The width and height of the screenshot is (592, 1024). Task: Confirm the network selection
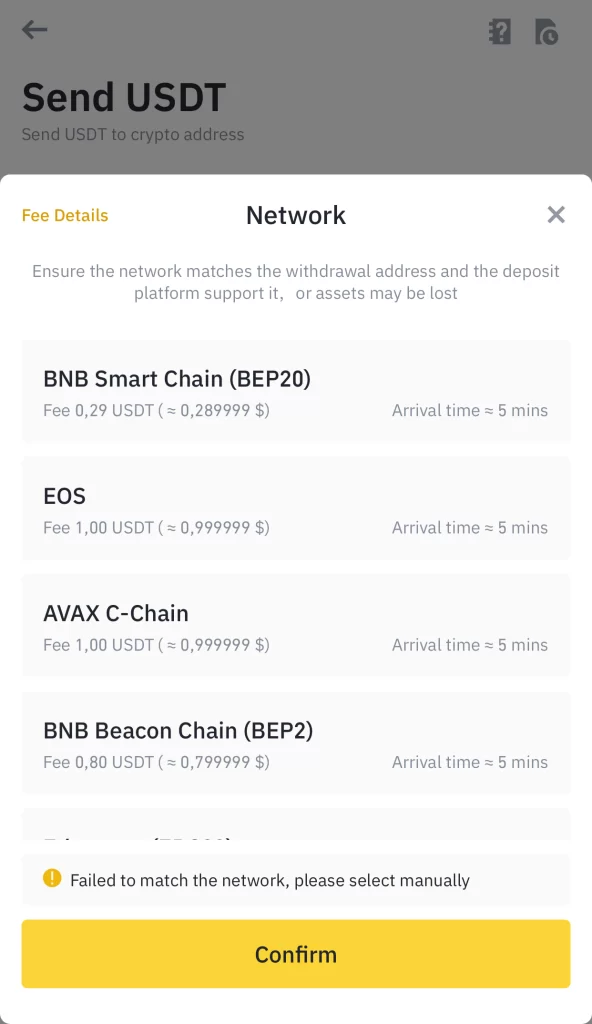(296, 954)
